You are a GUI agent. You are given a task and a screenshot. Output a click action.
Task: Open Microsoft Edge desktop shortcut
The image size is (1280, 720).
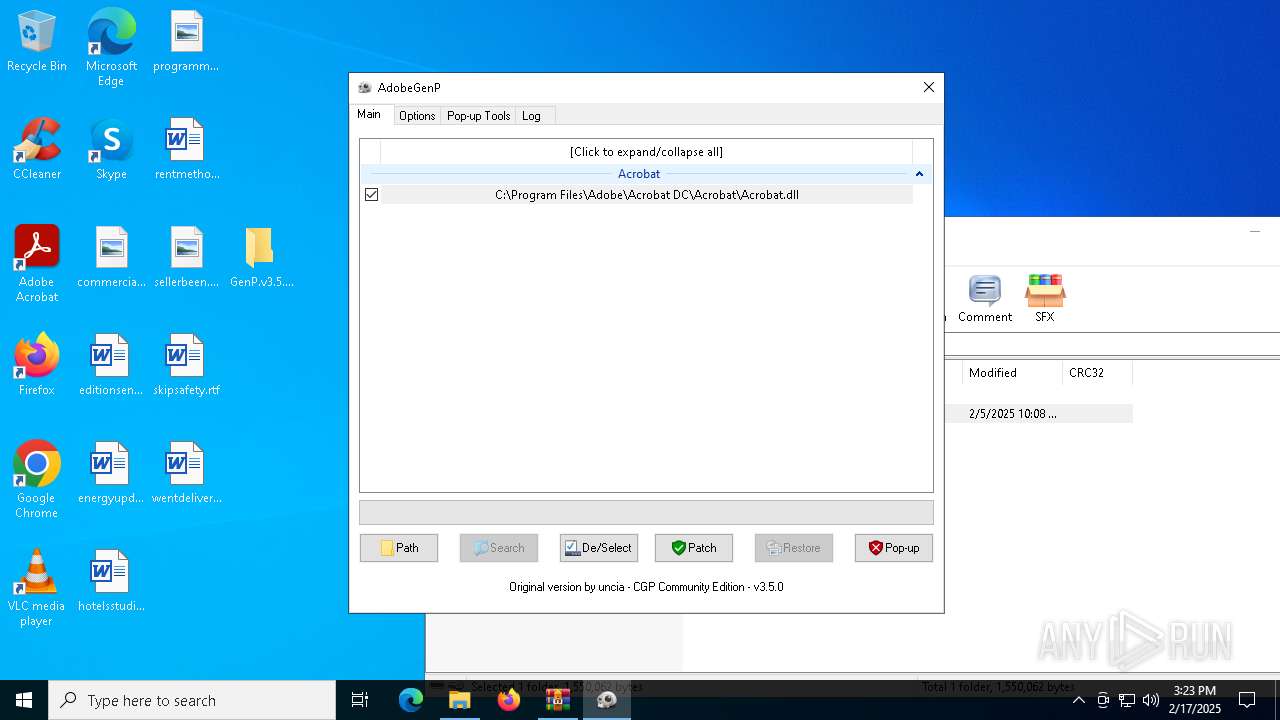tap(111, 47)
